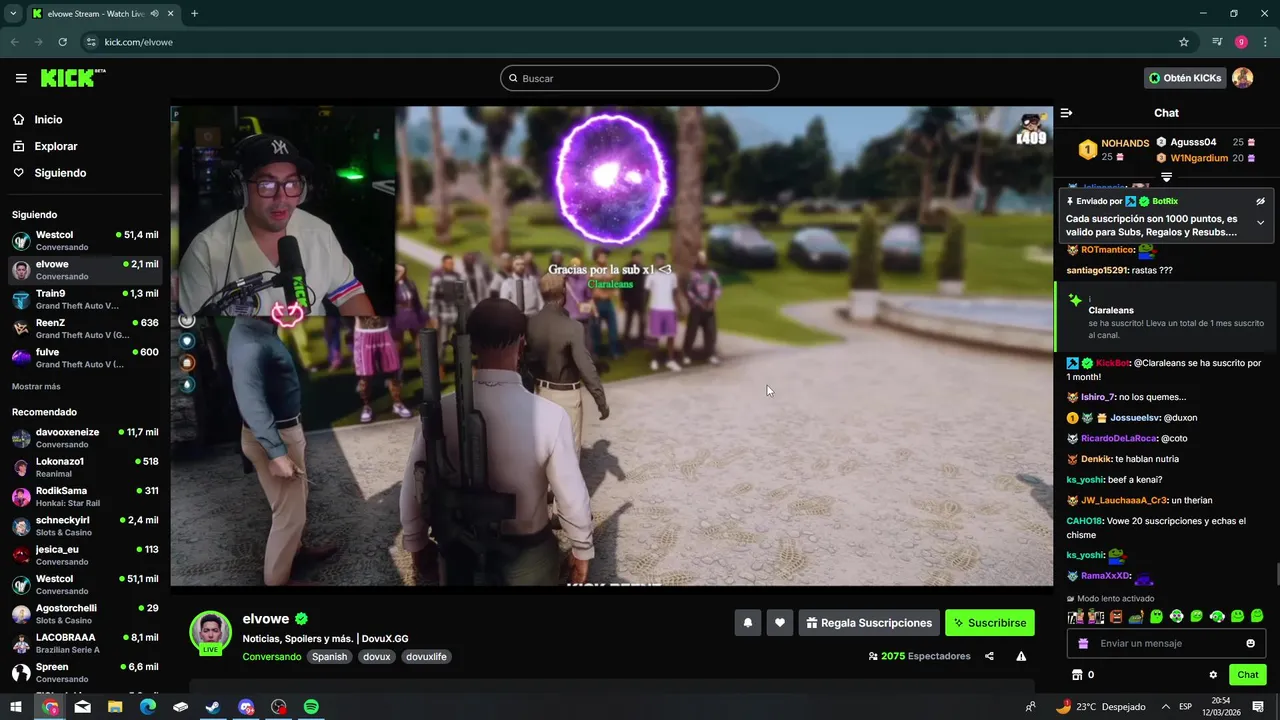Toggle the follow heart button
This screenshot has height=720, width=1280.
(x=780, y=623)
